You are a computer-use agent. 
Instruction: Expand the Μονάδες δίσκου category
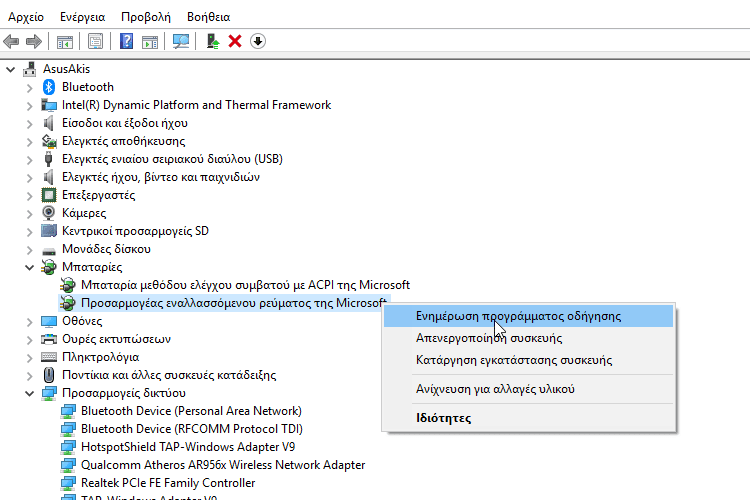30,250
